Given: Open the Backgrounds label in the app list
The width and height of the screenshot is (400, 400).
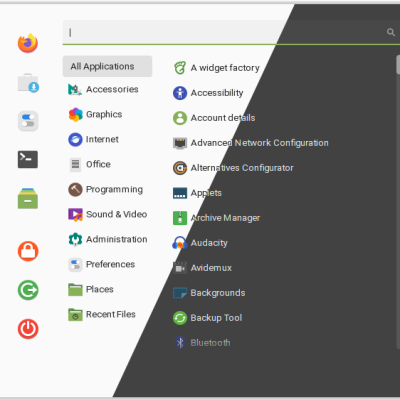Looking at the screenshot, I should click(218, 293).
